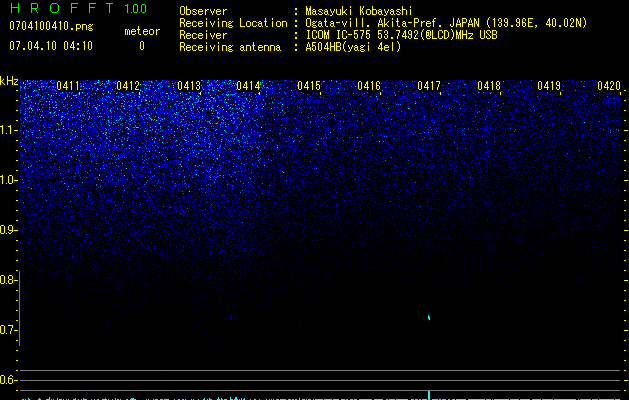Click the 0414 time marker
Viewport: 629px width, 400px height.
[248, 86]
